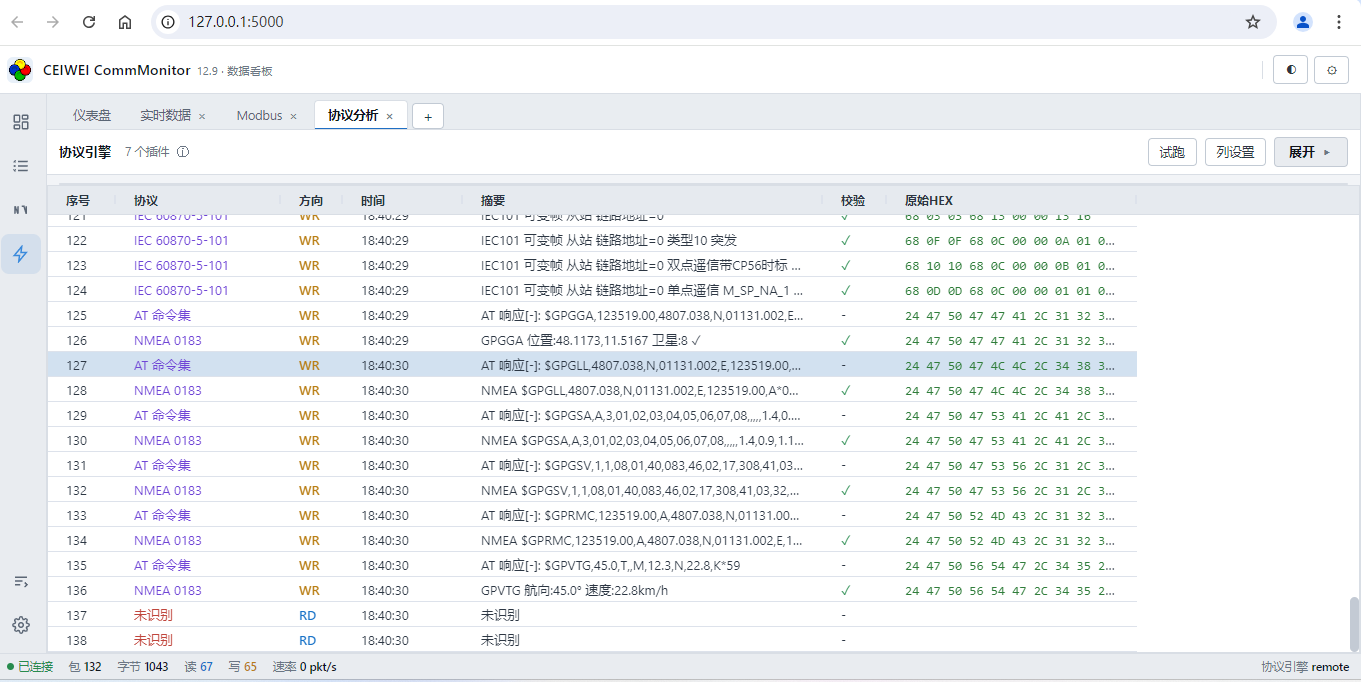Click the sidebar collapse list icon

[20, 581]
